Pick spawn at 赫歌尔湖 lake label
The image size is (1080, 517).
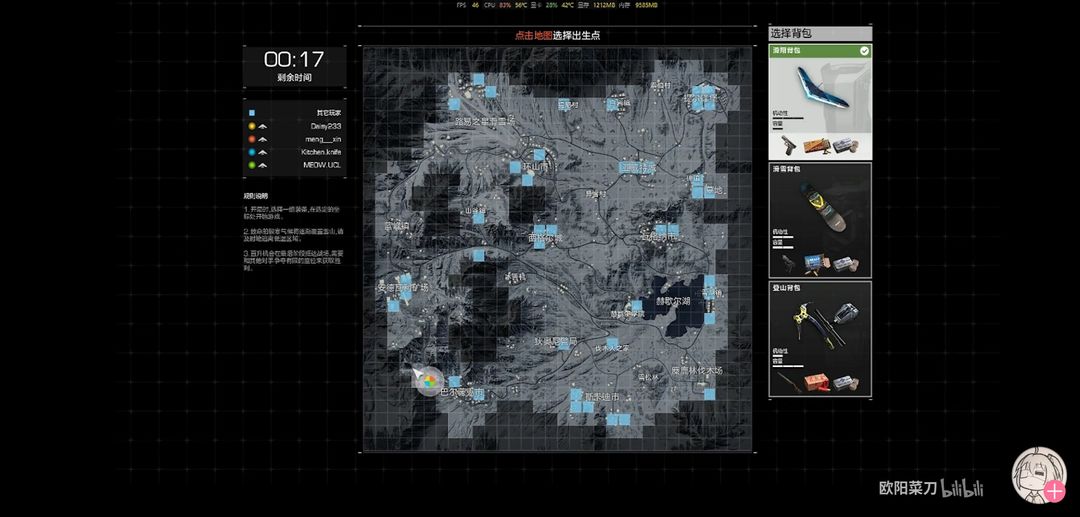(674, 302)
